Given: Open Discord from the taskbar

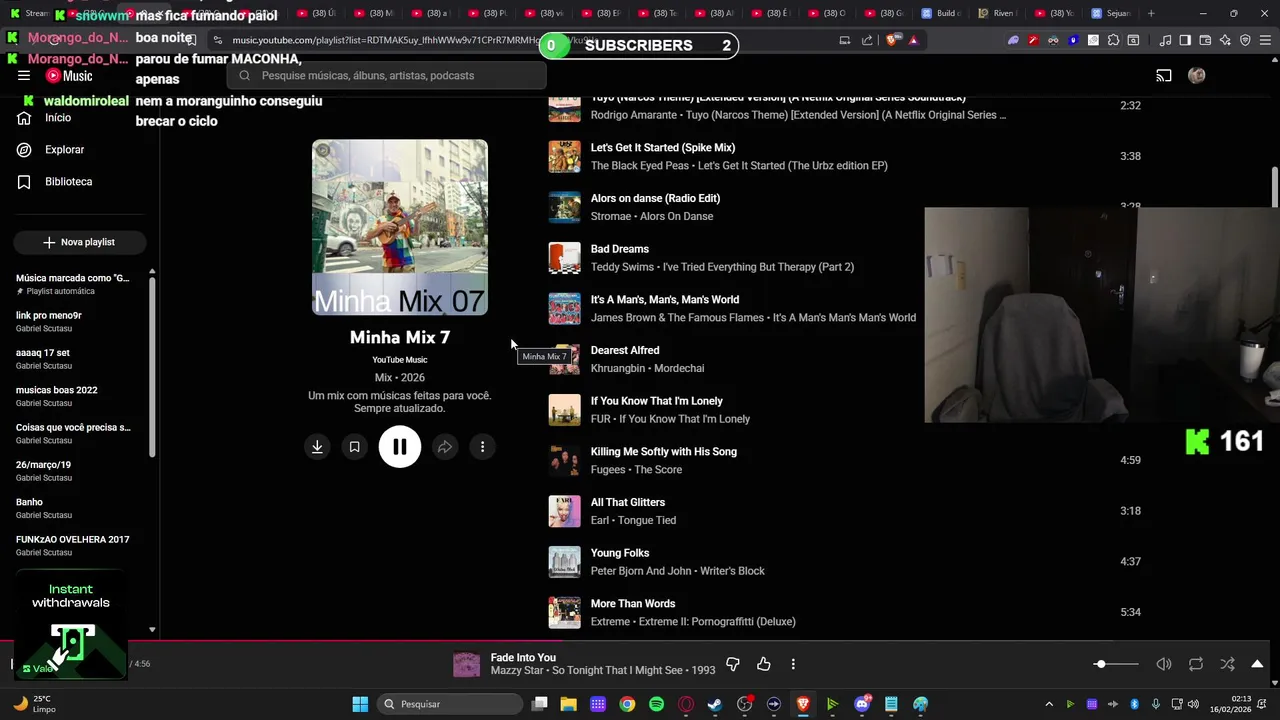Looking at the screenshot, I should 862,704.
